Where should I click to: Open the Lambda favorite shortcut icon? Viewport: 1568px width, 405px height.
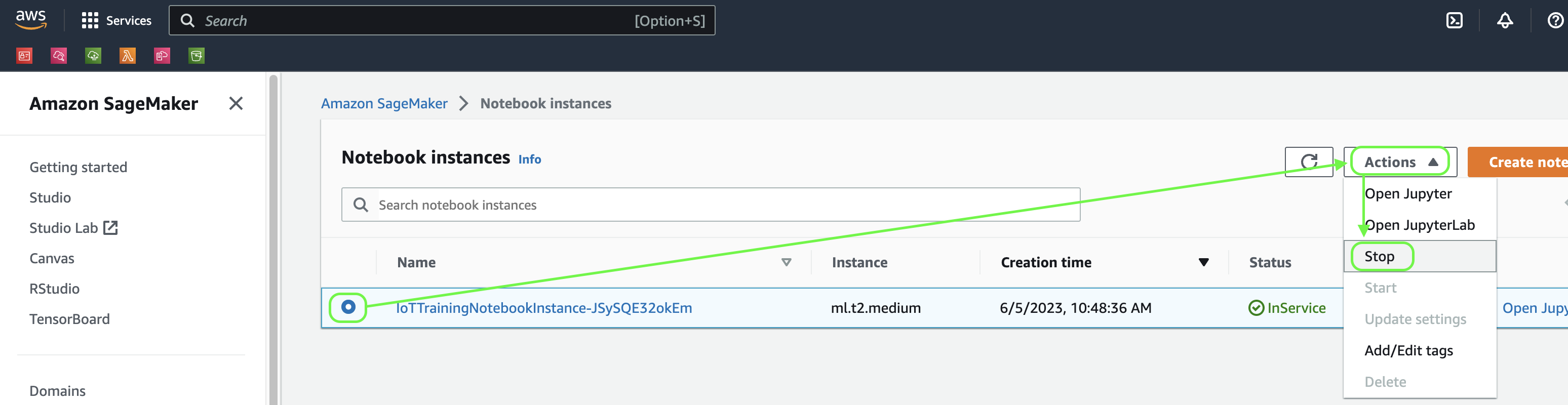coord(128,56)
